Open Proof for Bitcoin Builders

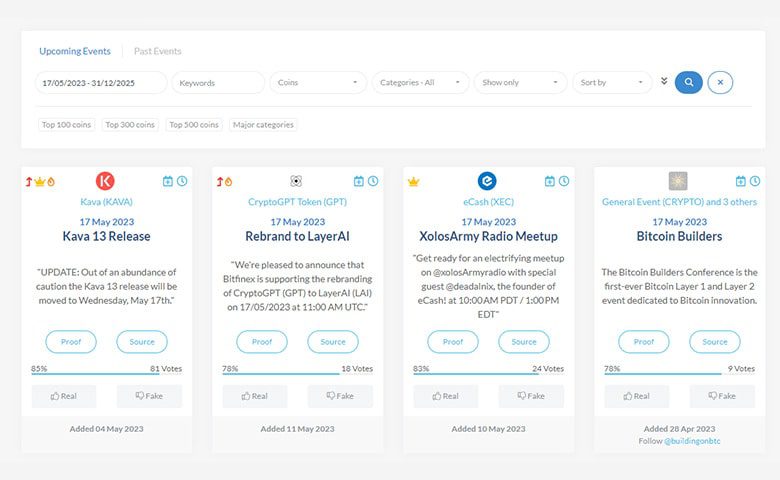(644, 342)
